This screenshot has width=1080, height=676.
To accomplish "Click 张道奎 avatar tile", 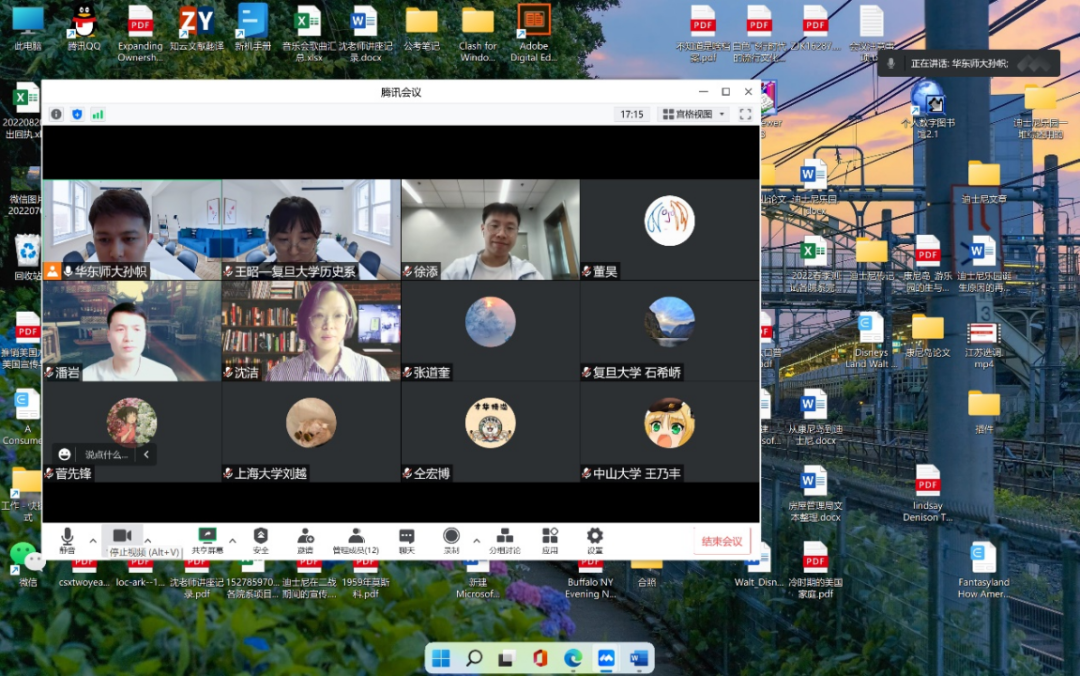I will point(490,331).
